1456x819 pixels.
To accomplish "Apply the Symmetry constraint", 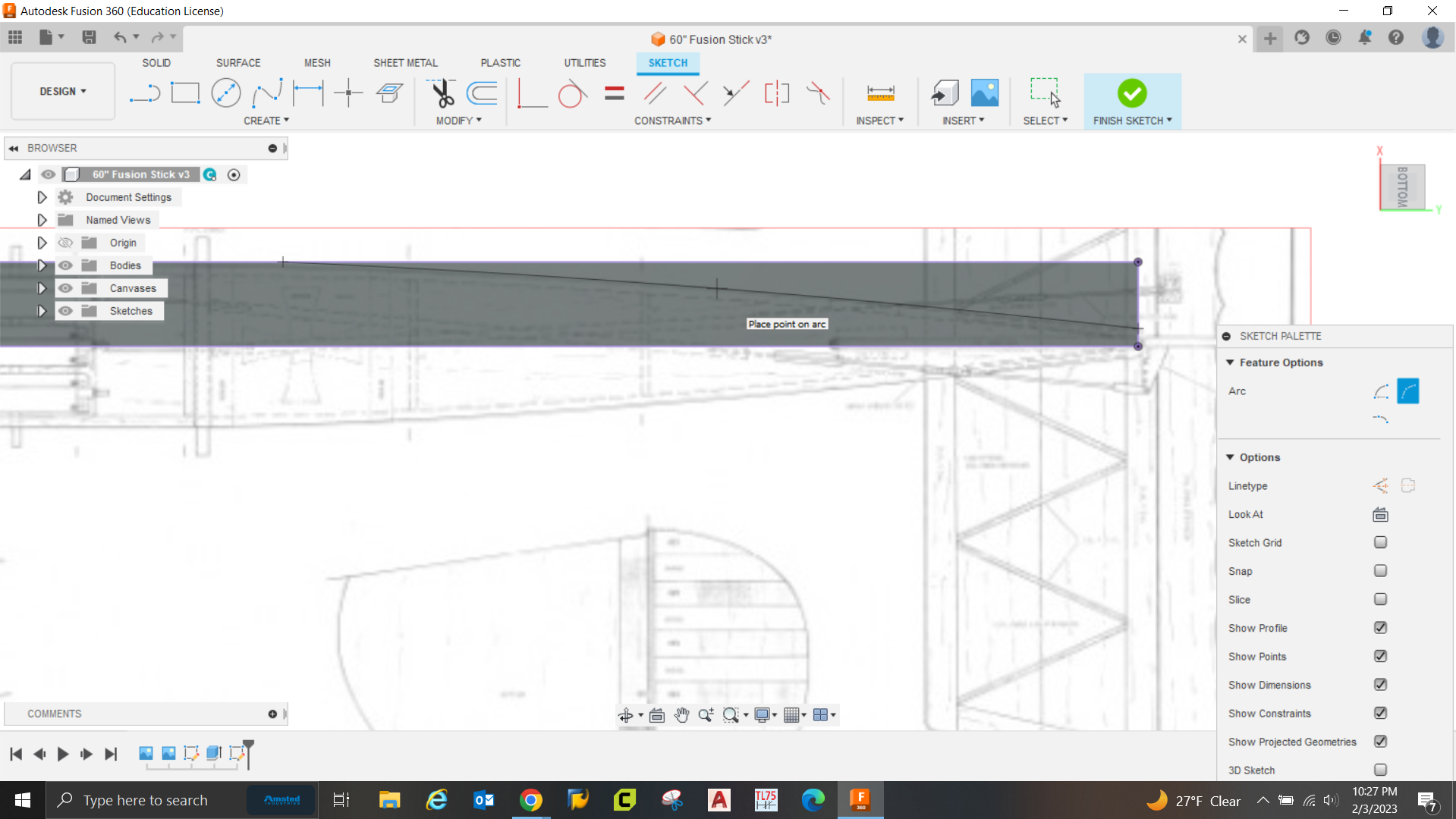I will [777, 93].
